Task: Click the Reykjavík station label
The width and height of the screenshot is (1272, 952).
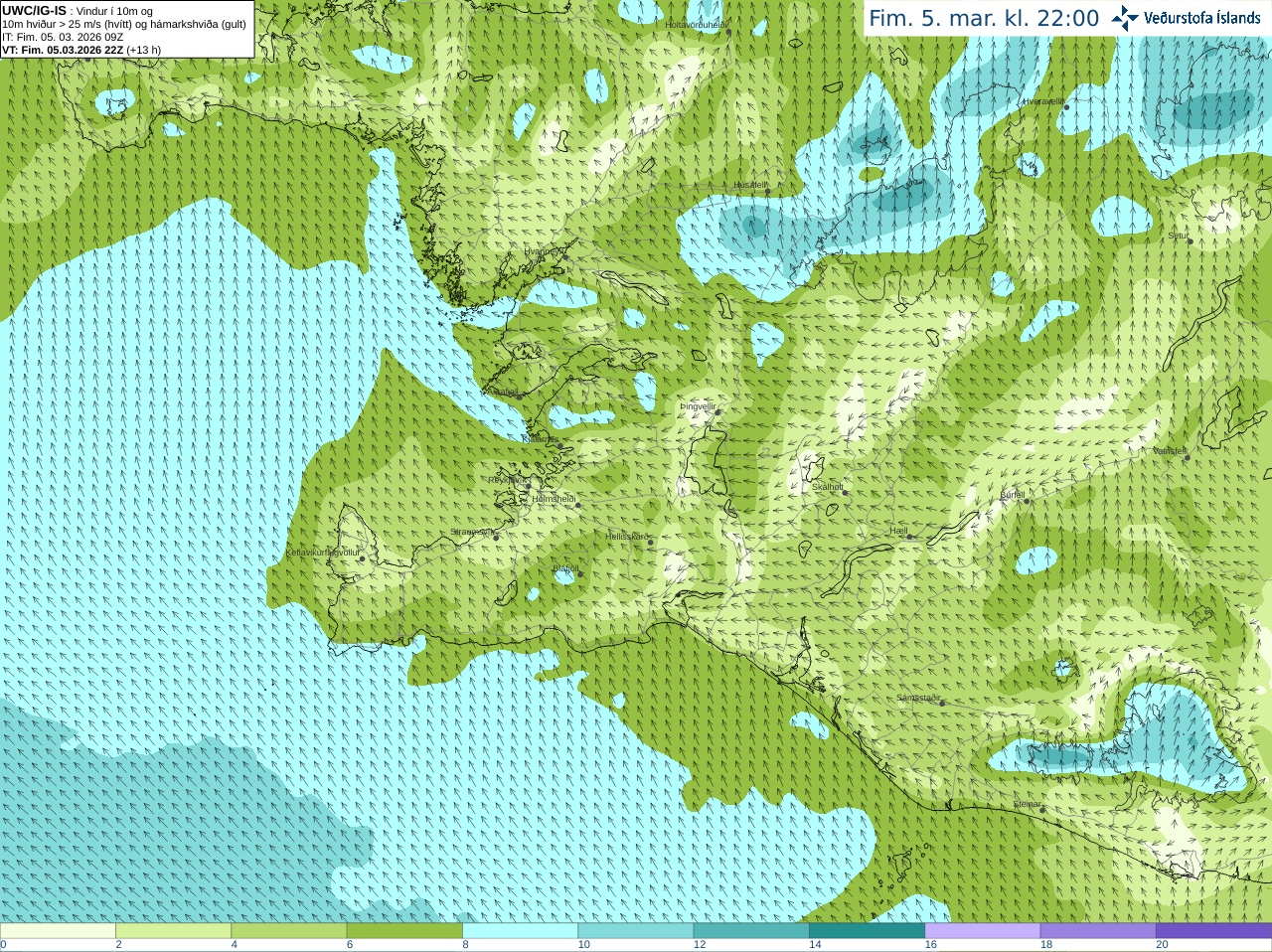Action: point(508,480)
